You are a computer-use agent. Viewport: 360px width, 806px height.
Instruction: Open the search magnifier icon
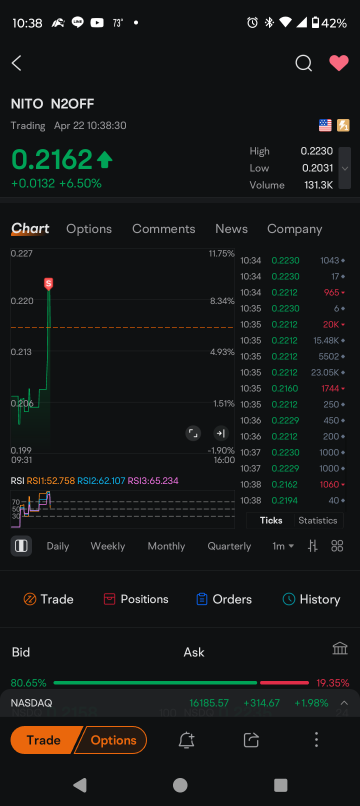click(x=303, y=63)
